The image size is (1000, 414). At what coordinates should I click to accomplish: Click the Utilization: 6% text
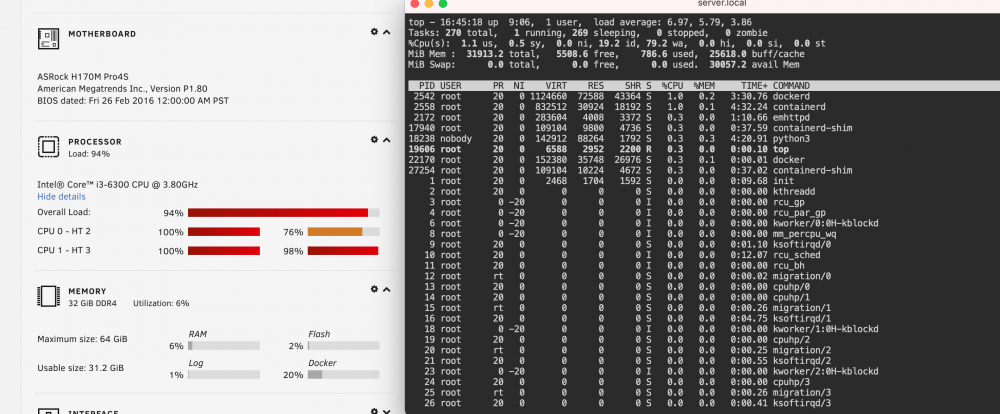tap(161, 304)
